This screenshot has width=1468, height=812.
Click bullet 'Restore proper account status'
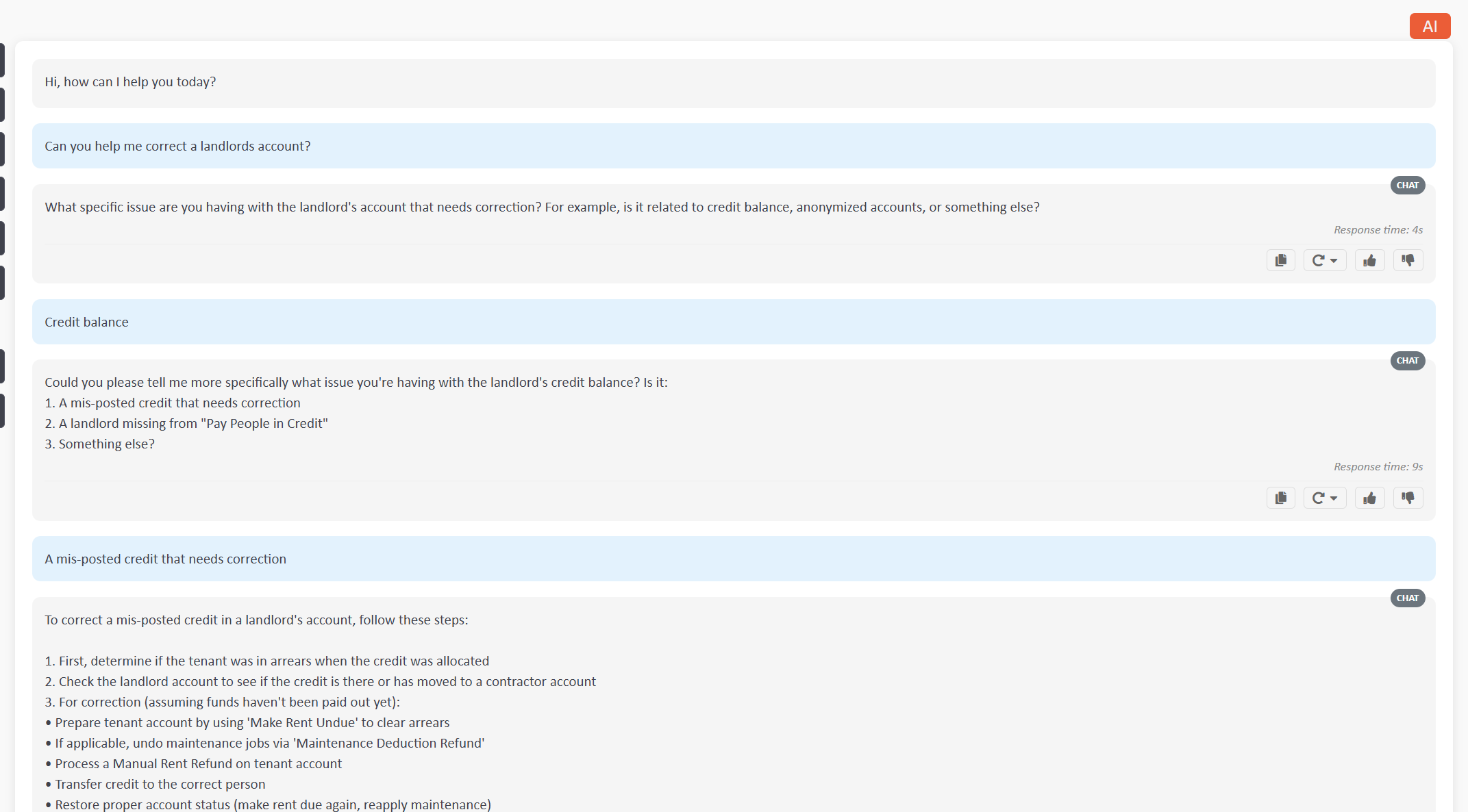tap(268, 804)
